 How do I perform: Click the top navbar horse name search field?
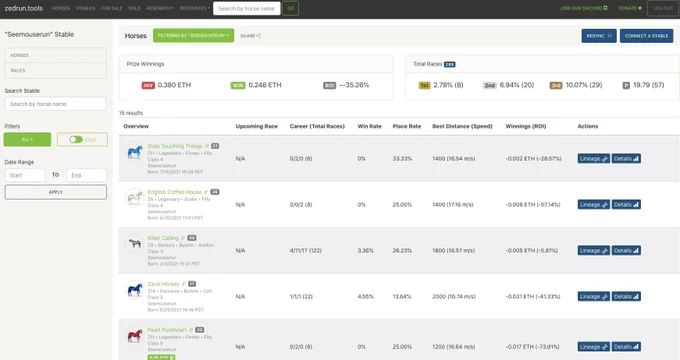pyautogui.click(x=246, y=8)
